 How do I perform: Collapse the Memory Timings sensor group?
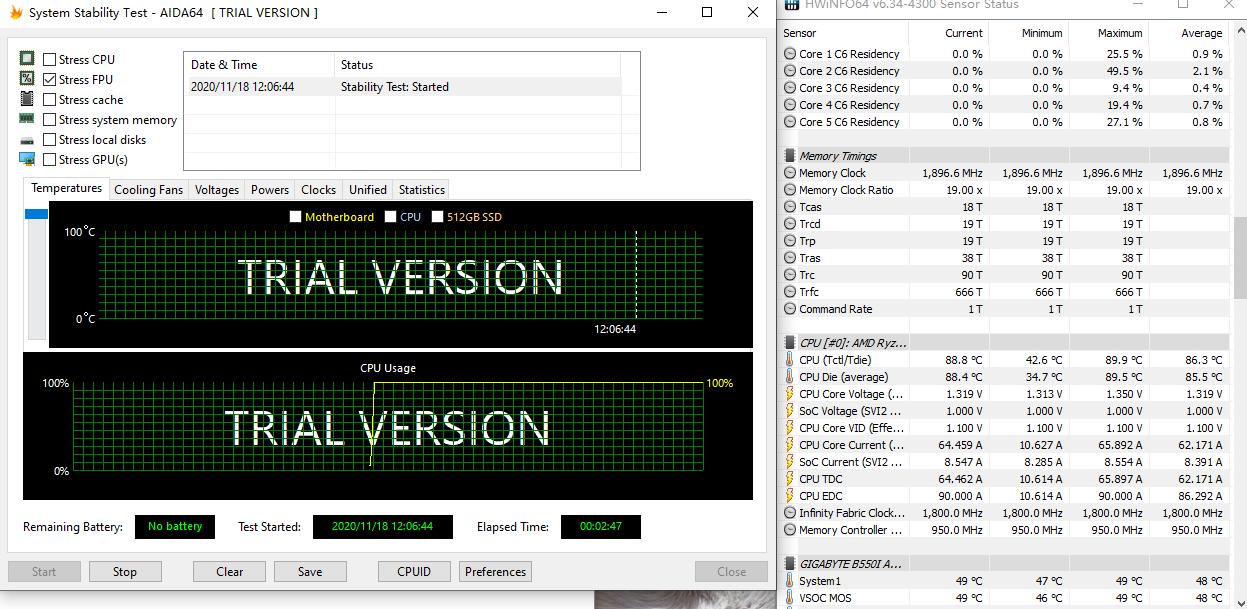(790, 156)
